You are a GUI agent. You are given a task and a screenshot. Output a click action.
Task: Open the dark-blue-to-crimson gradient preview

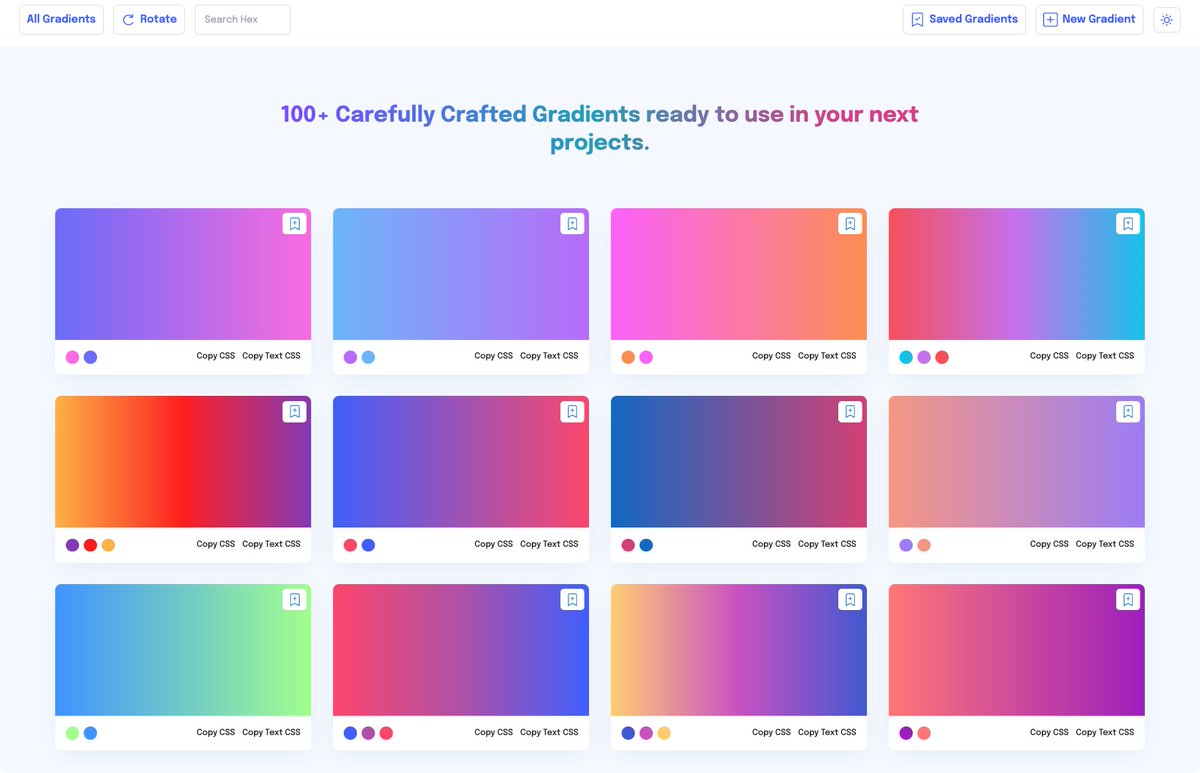[739, 462]
